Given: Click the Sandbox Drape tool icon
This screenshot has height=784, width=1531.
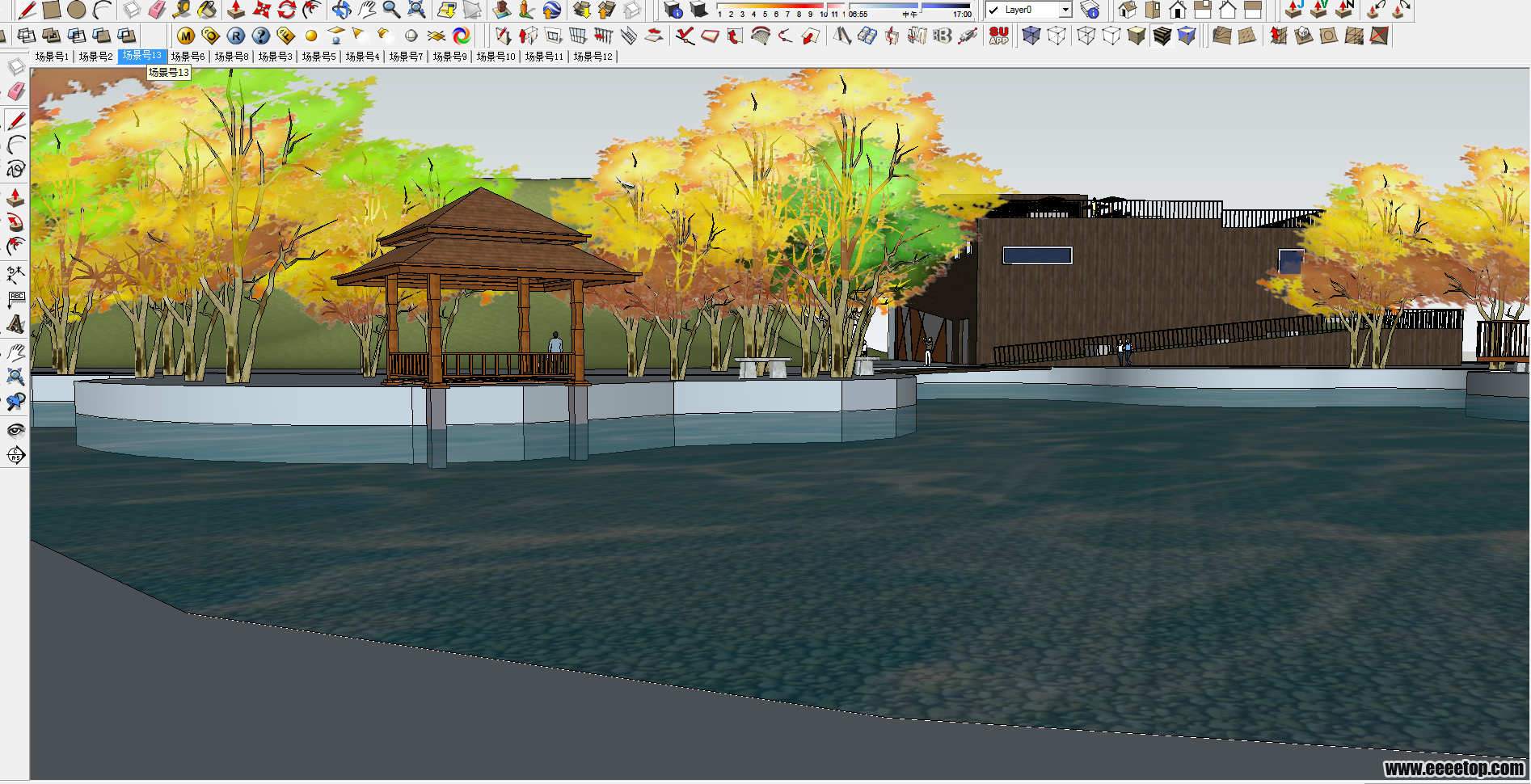Looking at the screenshot, I should [x=1328, y=36].
